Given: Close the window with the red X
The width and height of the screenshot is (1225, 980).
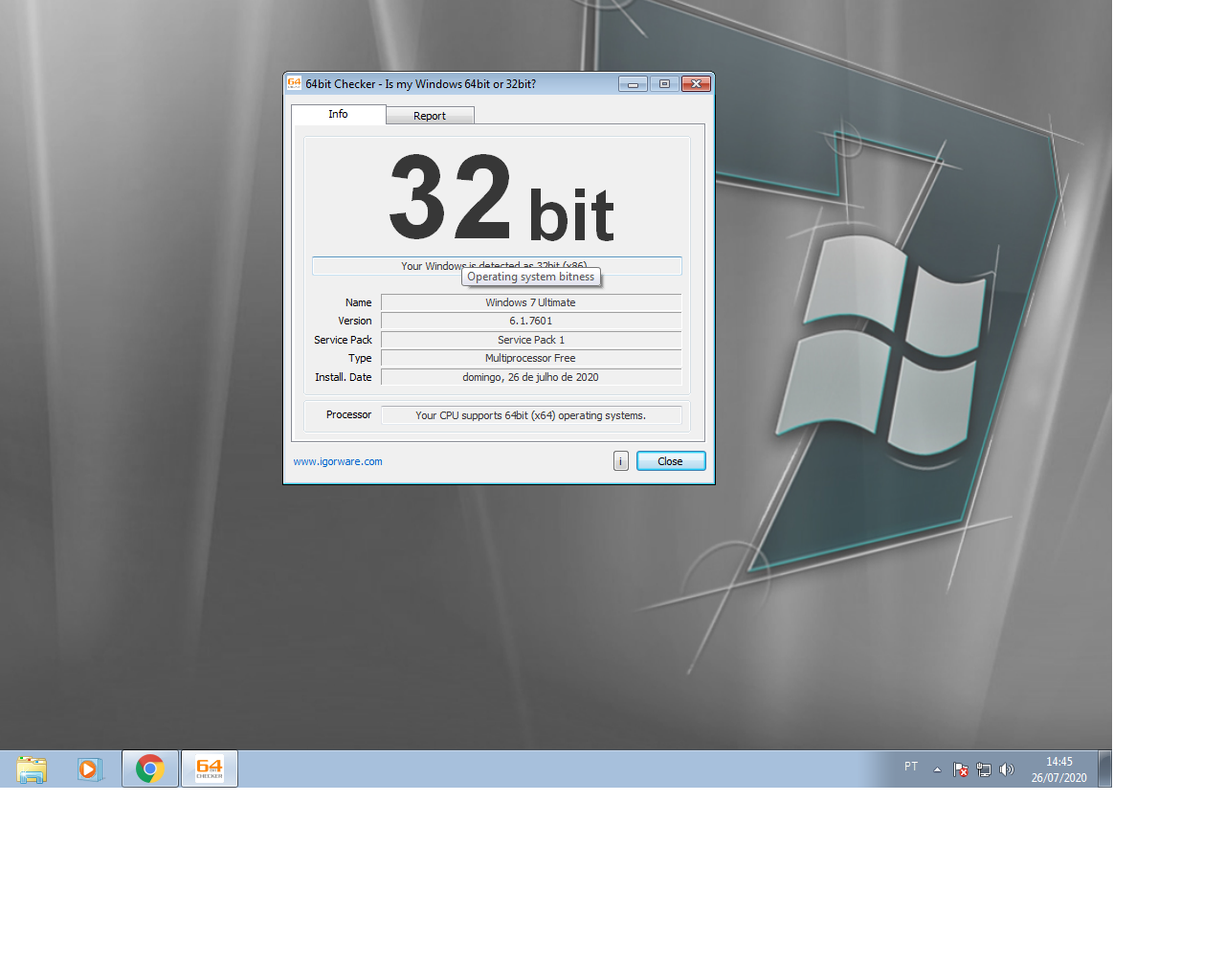Looking at the screenshot, I should 696,84.
